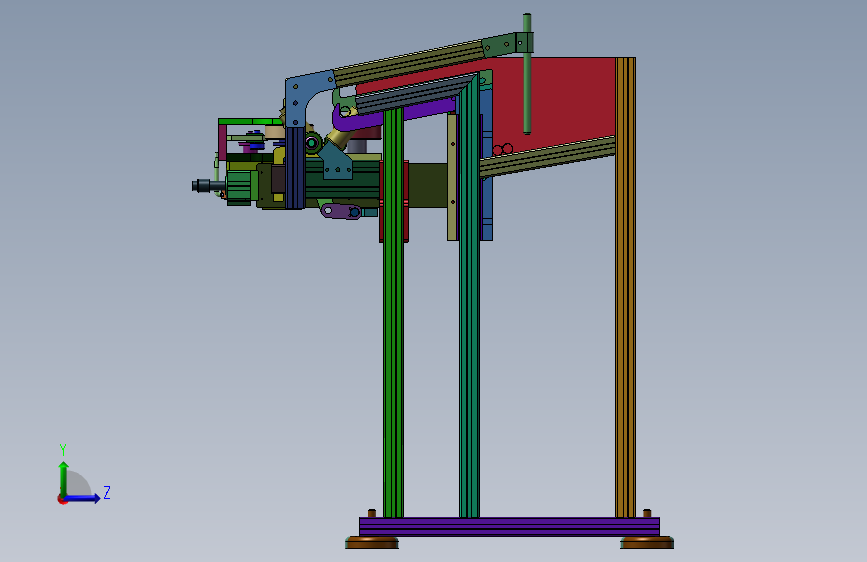Select the bright green left vertical column
Viewport: 867px width, 562px height.
[x=393, y=313]
